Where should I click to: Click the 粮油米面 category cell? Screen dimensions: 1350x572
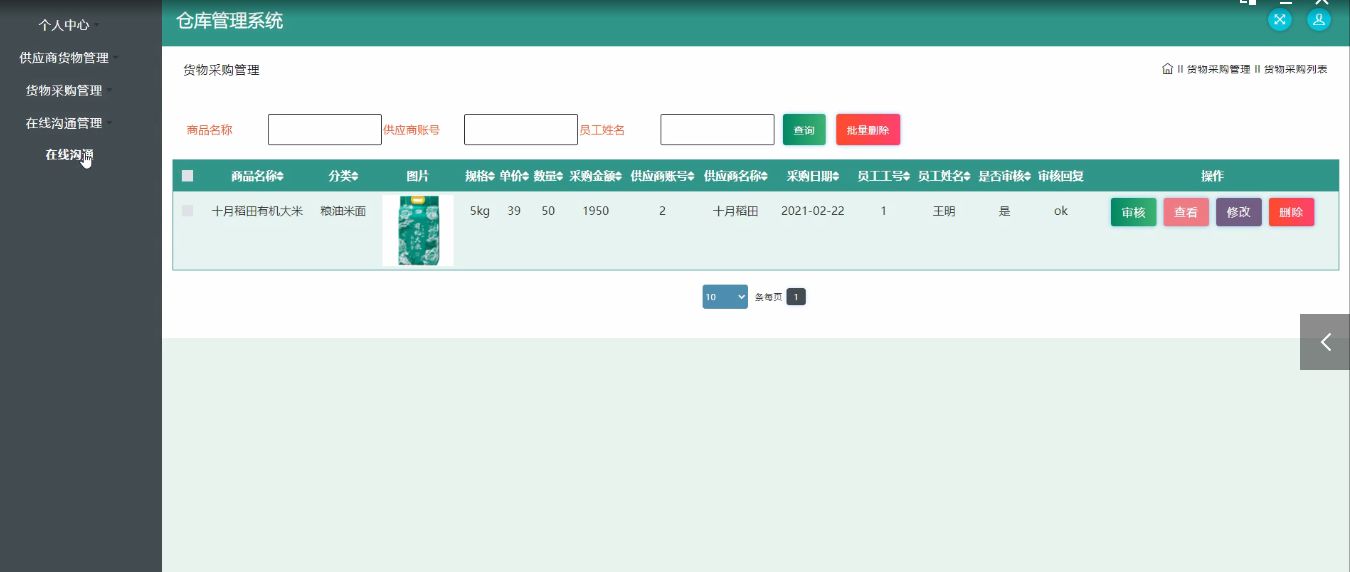tap(343, 211)
